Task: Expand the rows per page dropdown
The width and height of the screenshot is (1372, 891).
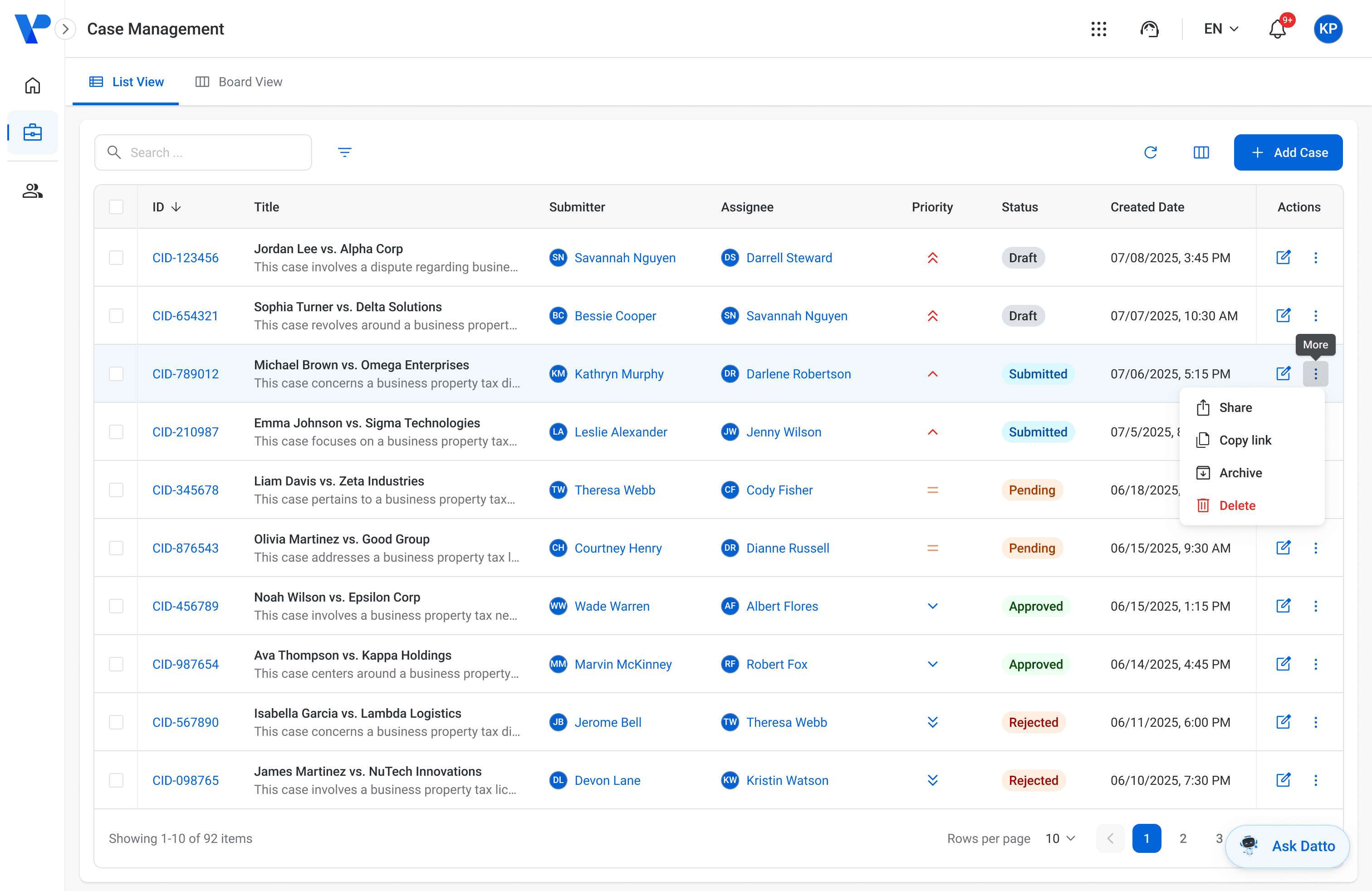Action: [x=1060, y=838]
